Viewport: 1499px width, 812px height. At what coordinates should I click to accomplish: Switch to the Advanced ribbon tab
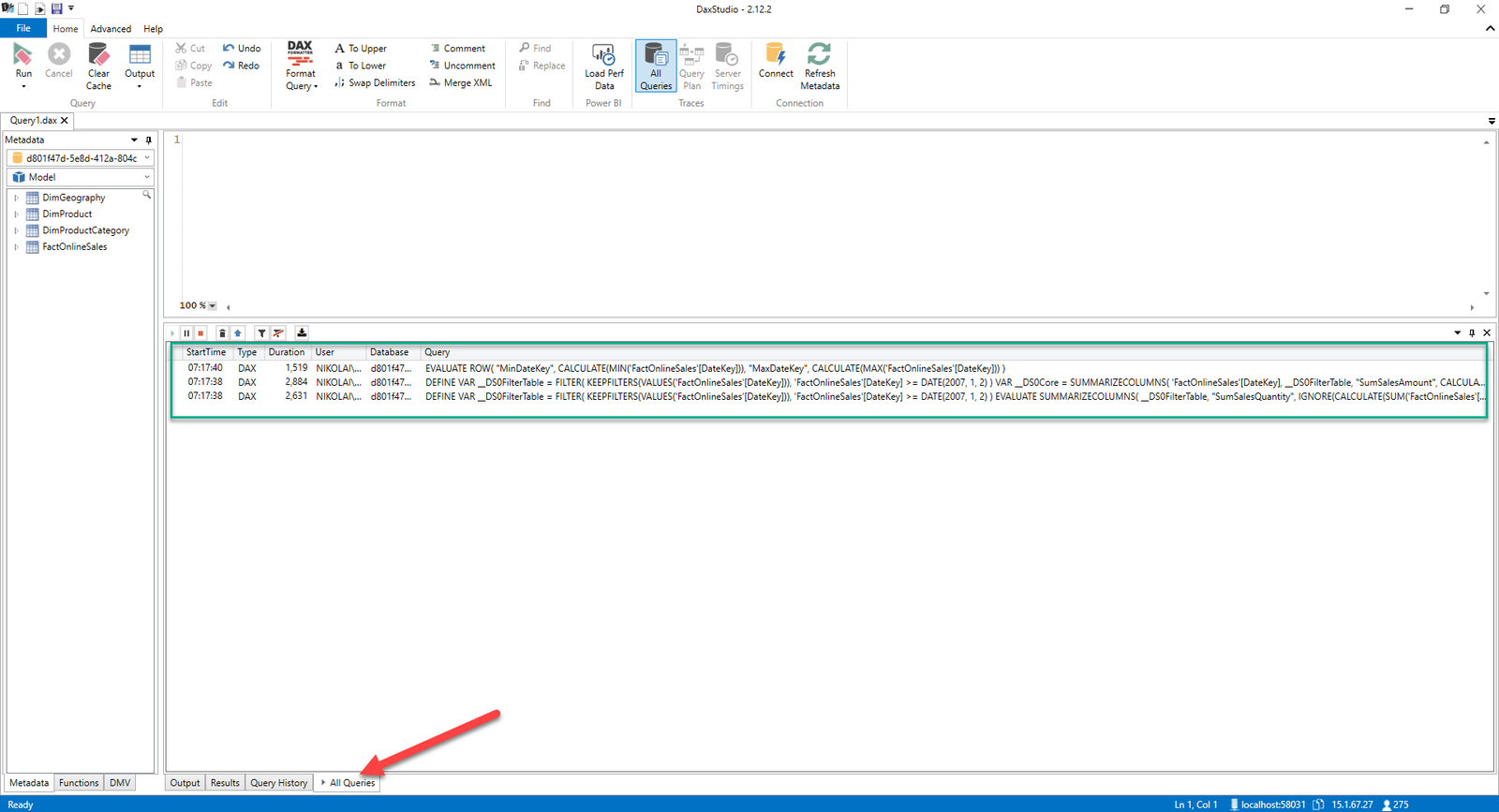(x=111, y=29)
